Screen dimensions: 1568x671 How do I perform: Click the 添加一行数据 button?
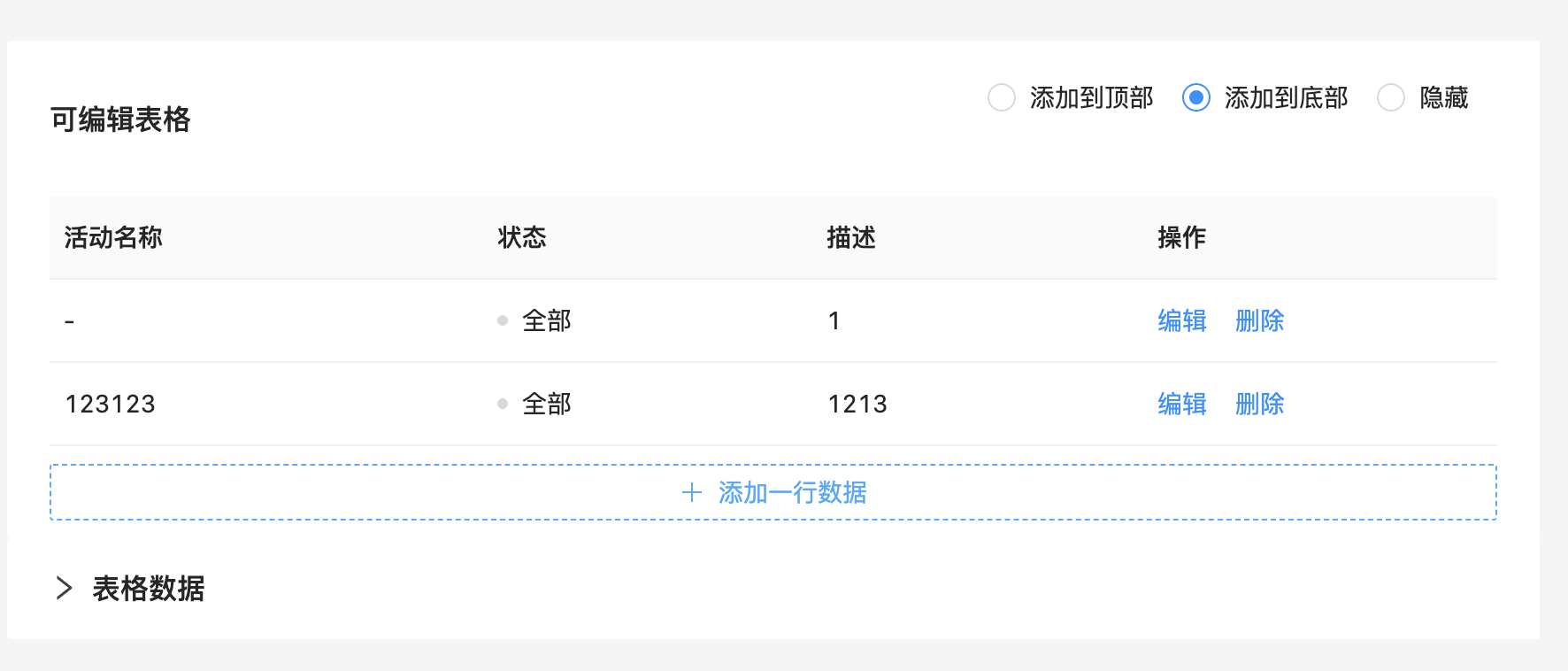tap(772, 492)
